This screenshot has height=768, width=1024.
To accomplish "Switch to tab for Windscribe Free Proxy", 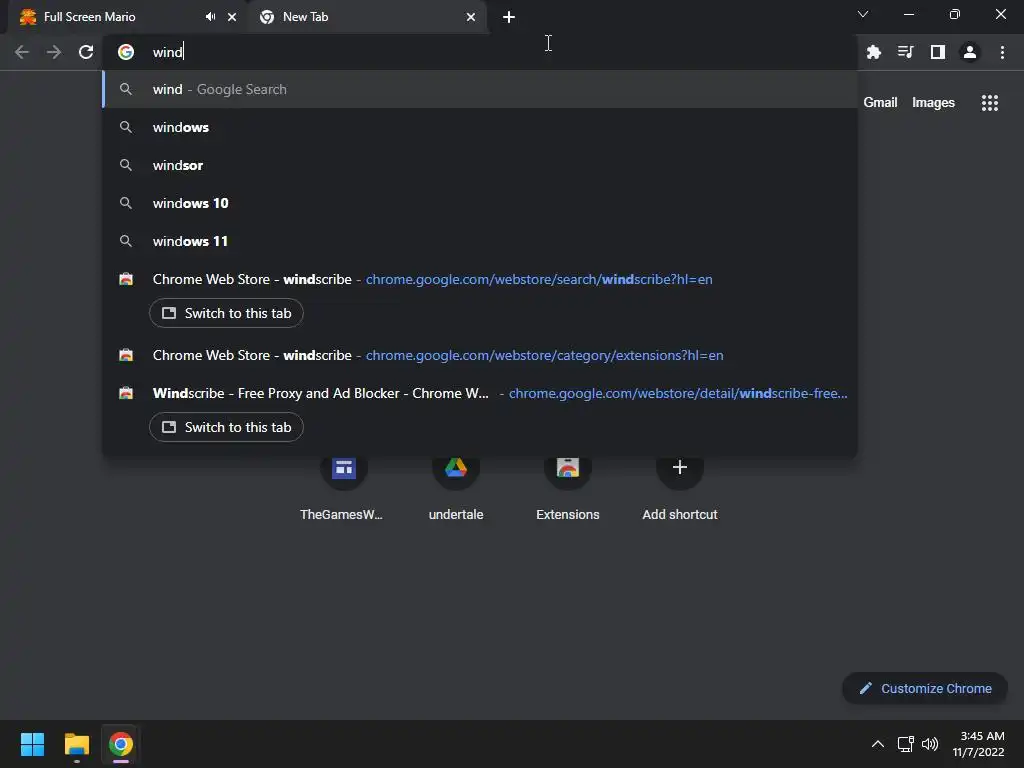I will pos(226,427).
